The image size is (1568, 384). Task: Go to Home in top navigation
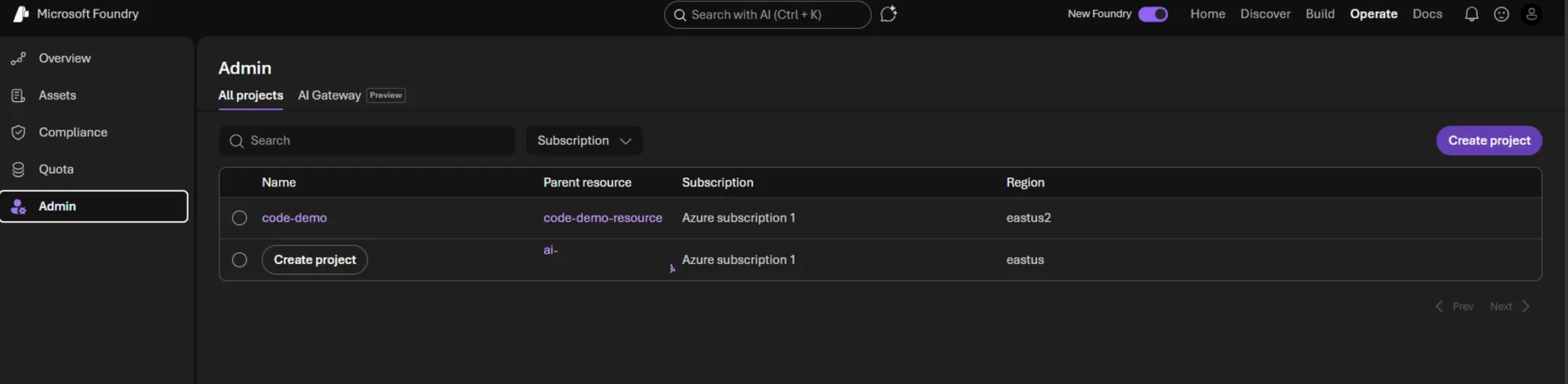click(1207, 14)
